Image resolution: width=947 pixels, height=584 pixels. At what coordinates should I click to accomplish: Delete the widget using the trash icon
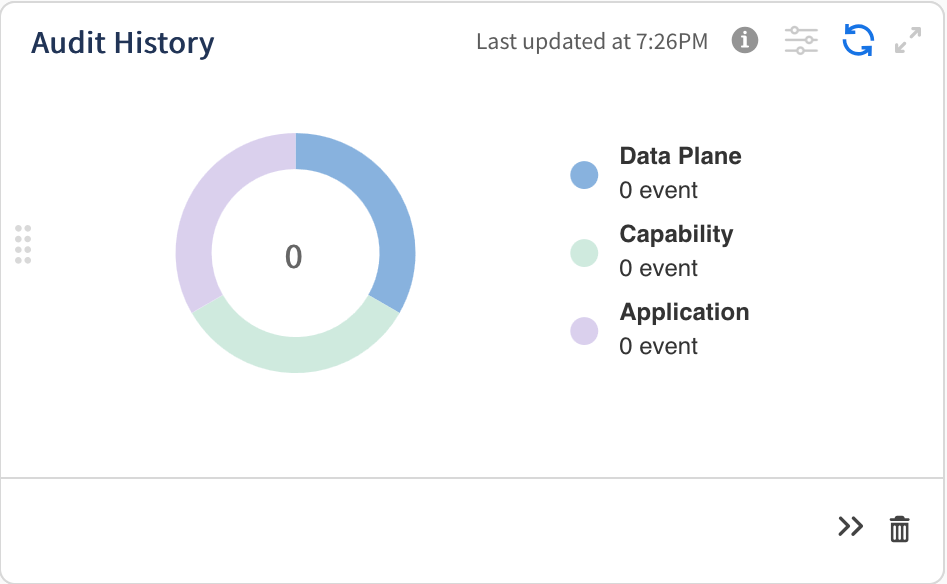pyautogui.click(x=900, y=528)
